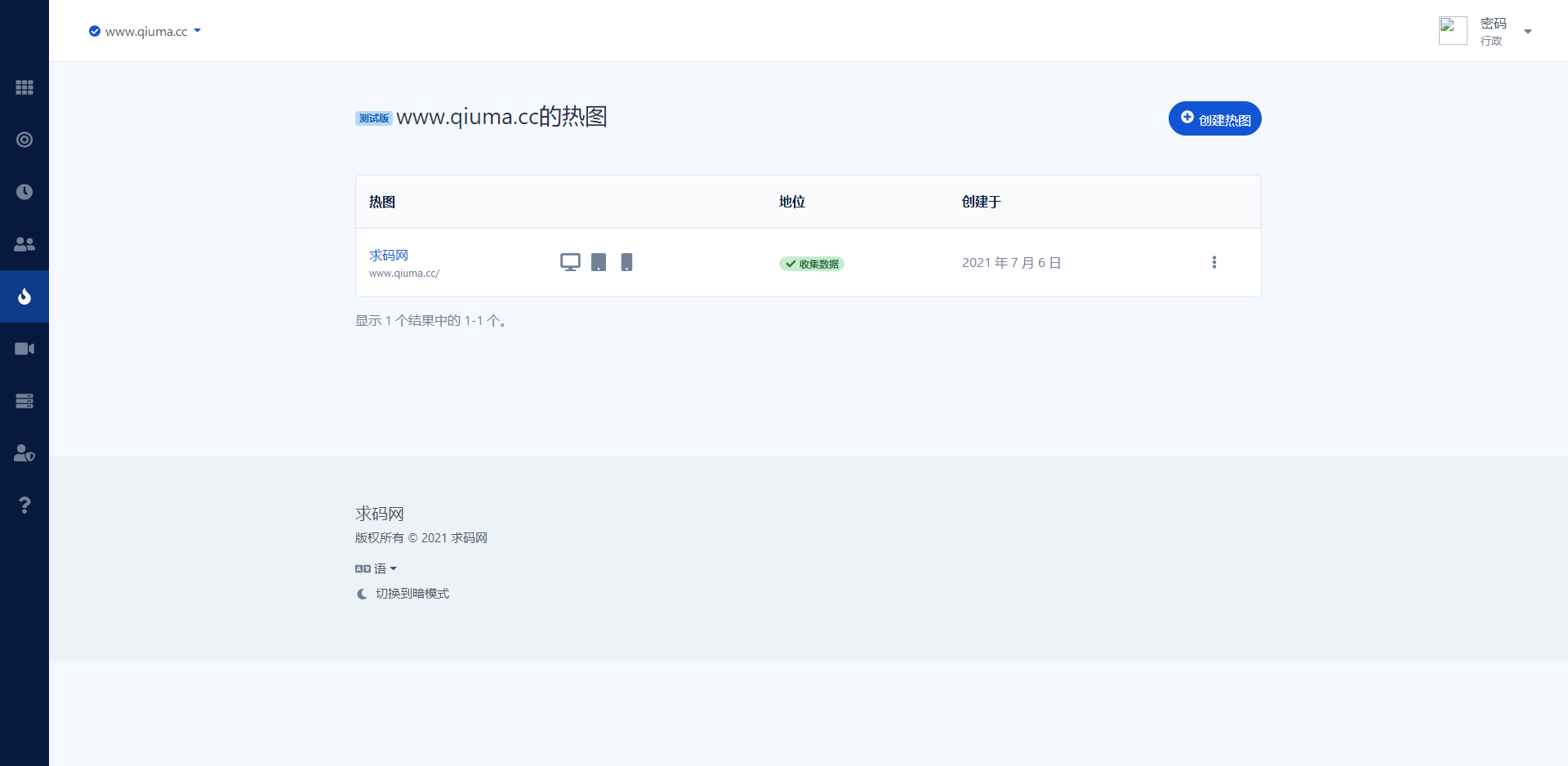Click the 显示 1 个结果中的 1-1 个 text
Viewport: 1568px width, 766px height.
click(x=434, y=321)
